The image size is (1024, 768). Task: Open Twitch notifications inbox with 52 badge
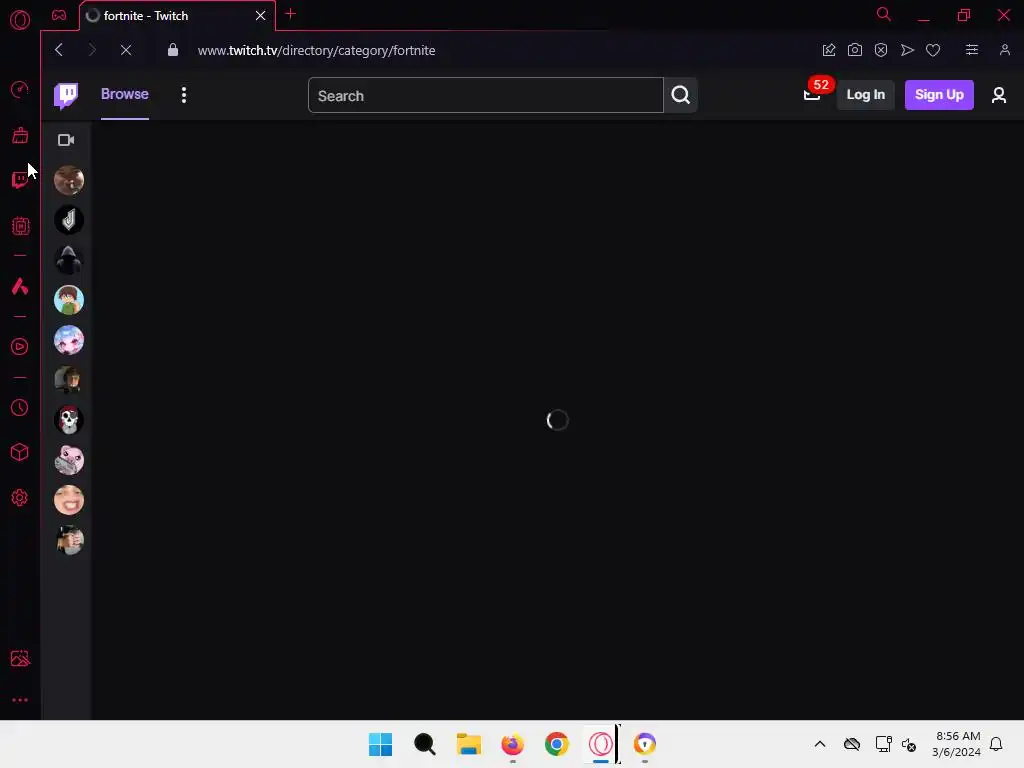click(x=812, y=95)
